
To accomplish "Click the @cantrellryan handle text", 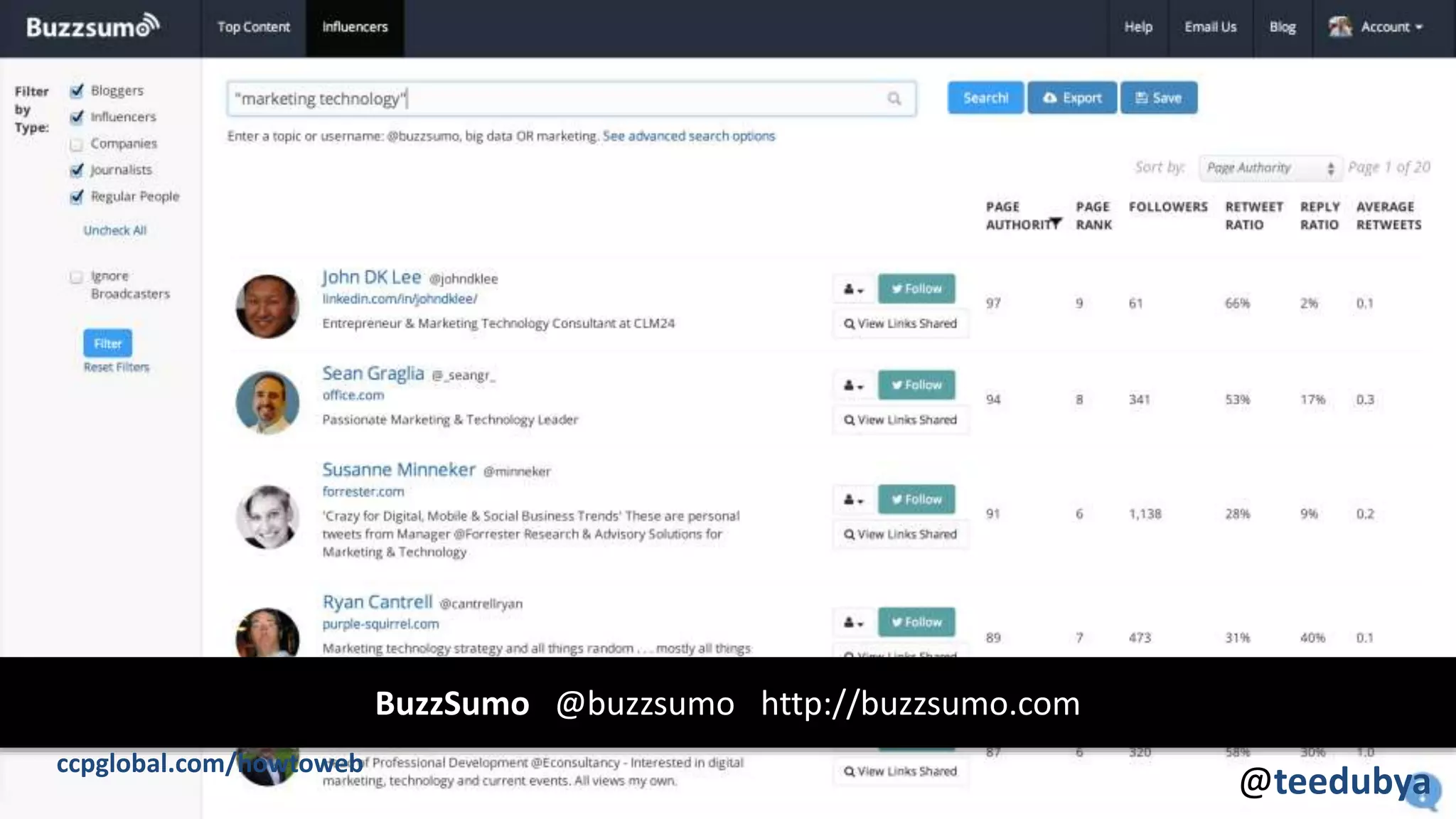I will pyautogui.click(x=481, y=604).
